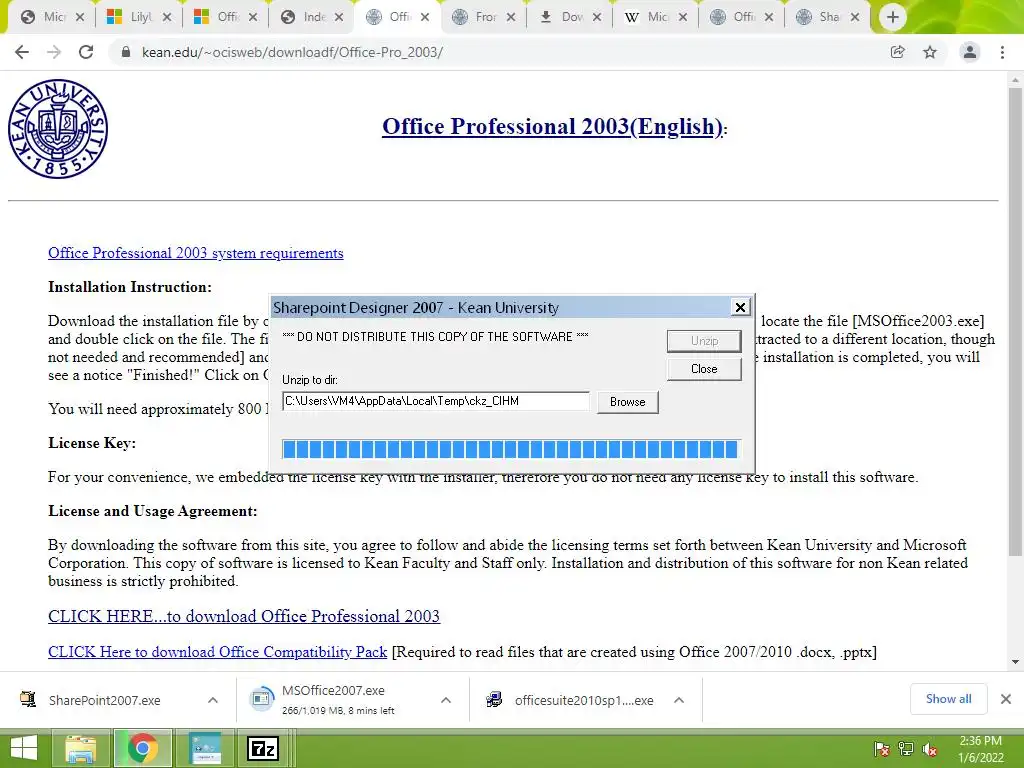
Task: Click the Chrome taskbar icon
Action: (x=142, y=748)
